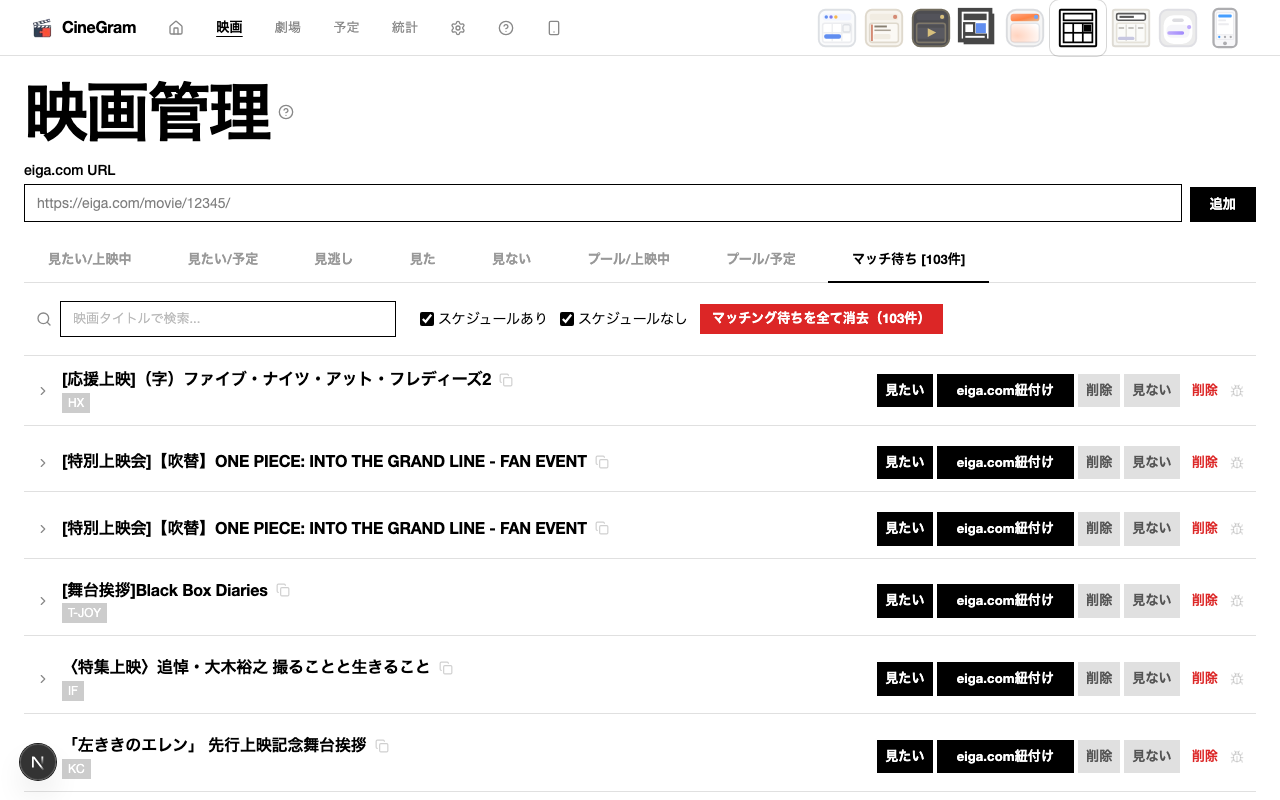Expand the ファイブ・ナイツ row chevron

coord(43,390)
